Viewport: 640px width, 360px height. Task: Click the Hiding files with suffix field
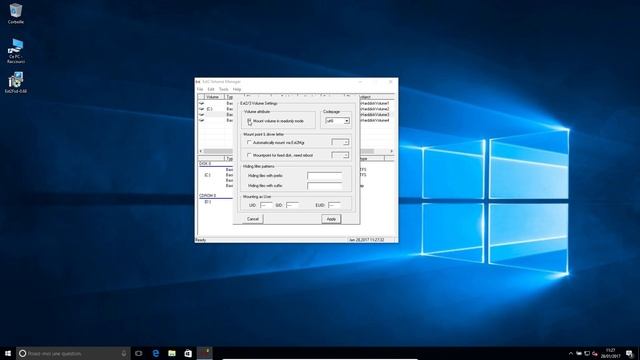click(324, 186)
